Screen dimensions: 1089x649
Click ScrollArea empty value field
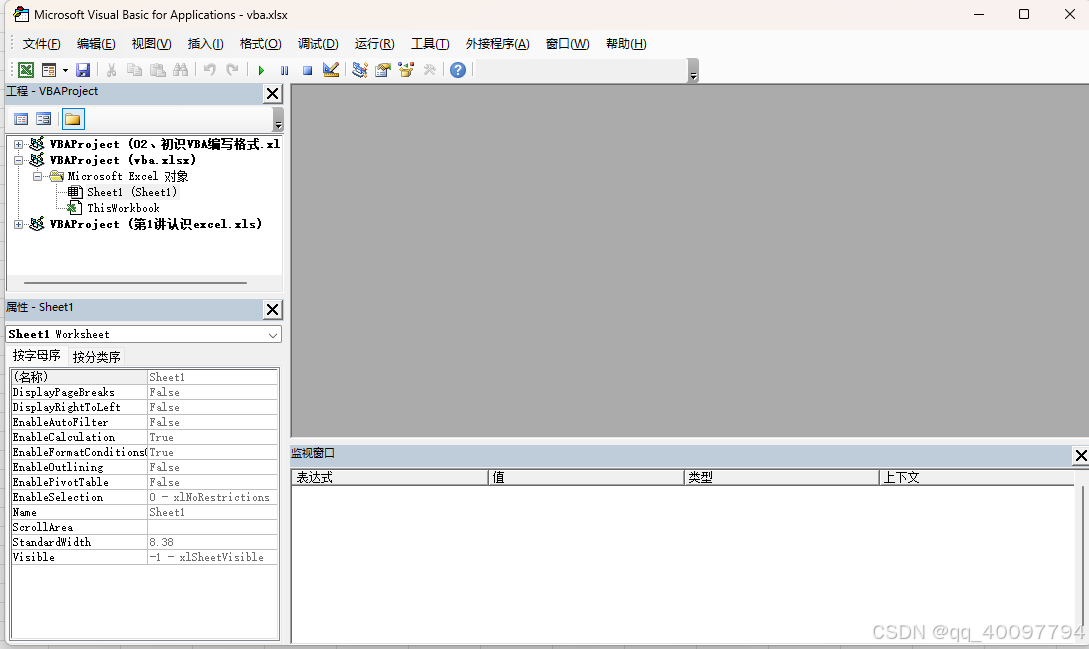click(x=213, y=527)
